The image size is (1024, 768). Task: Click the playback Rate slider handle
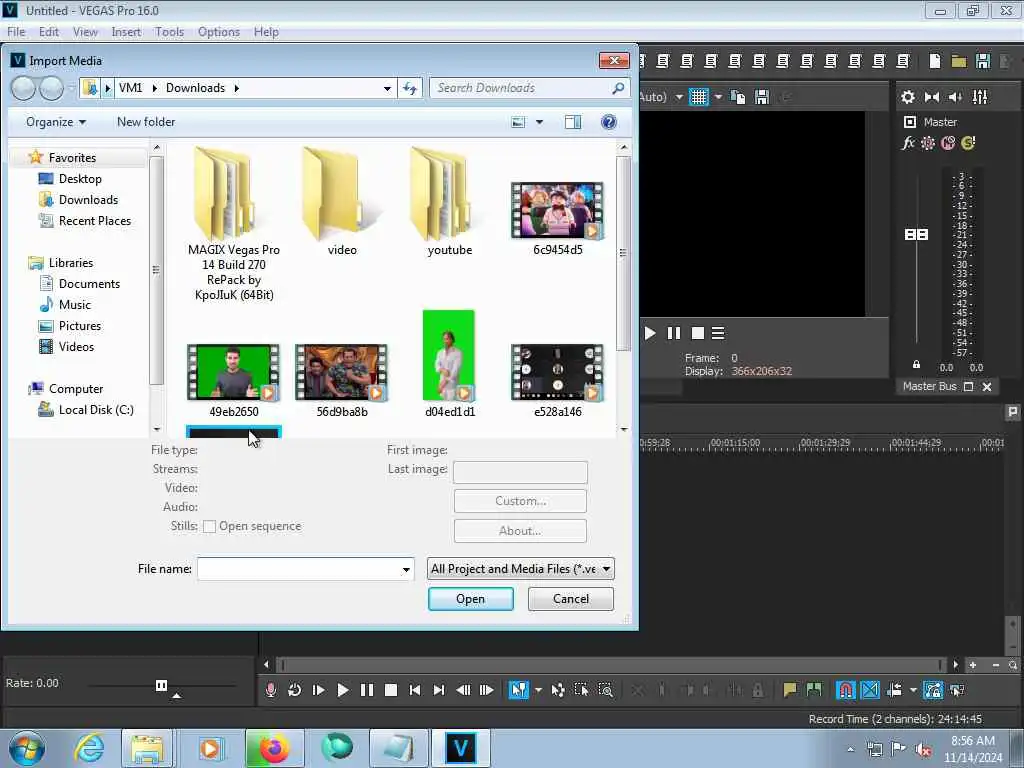[x=161, y=685]
